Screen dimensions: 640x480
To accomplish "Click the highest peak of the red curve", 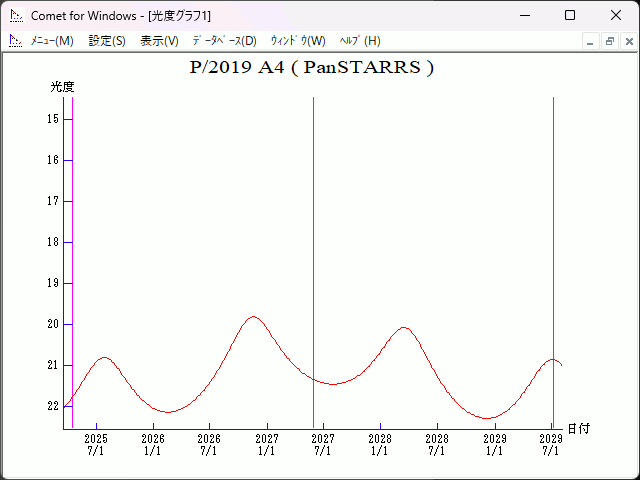I will (253, 317).
